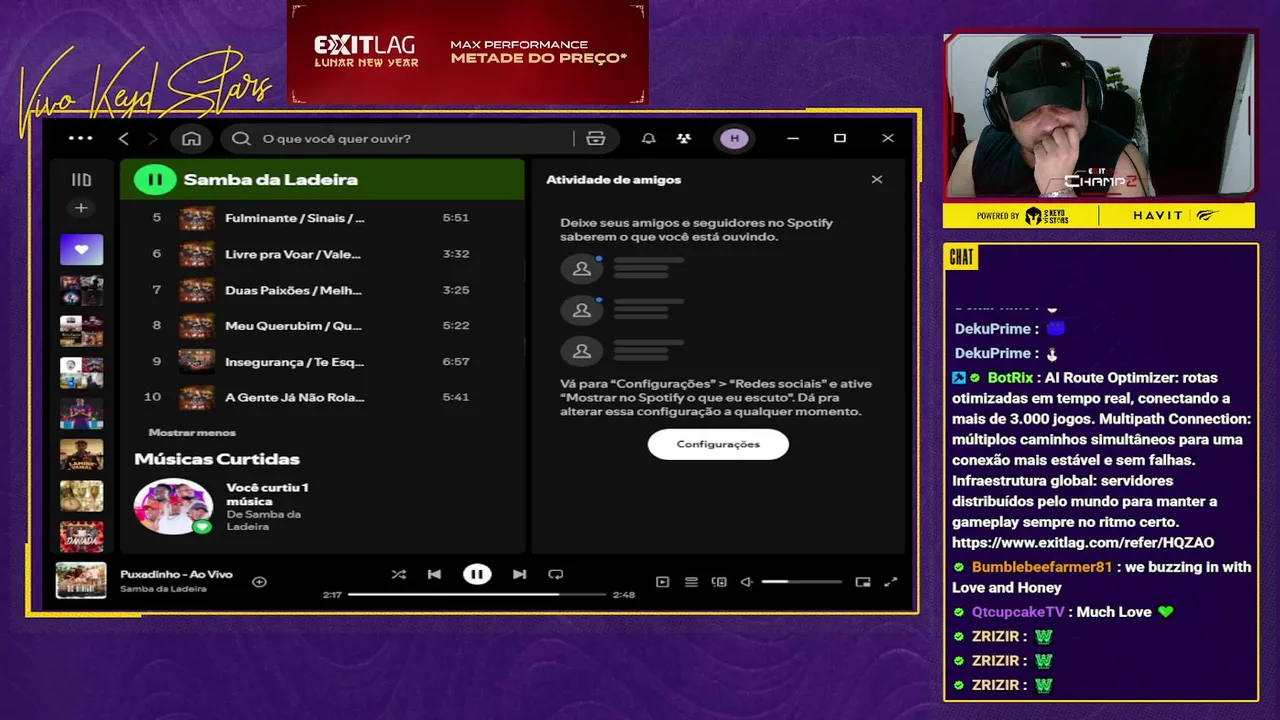
Task: Skip to next track
Action: pos(519,574)
